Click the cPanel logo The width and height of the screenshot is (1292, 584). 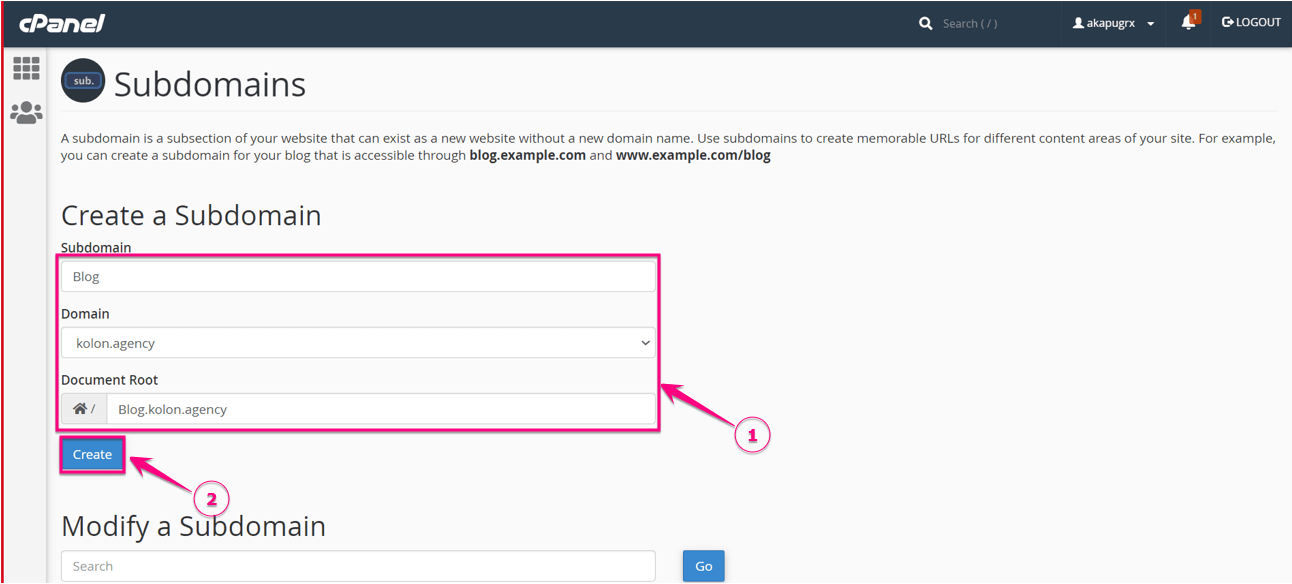(x=62, y=23)
